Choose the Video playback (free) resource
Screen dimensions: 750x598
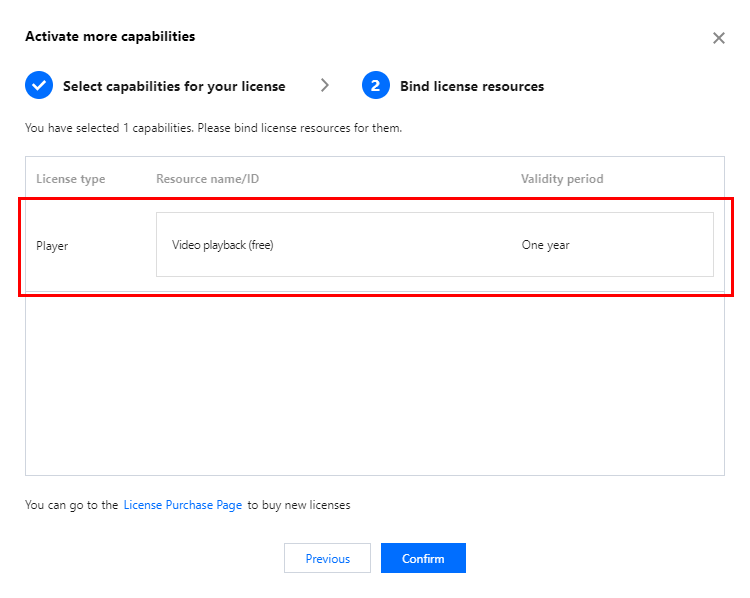tap(223, 245)
